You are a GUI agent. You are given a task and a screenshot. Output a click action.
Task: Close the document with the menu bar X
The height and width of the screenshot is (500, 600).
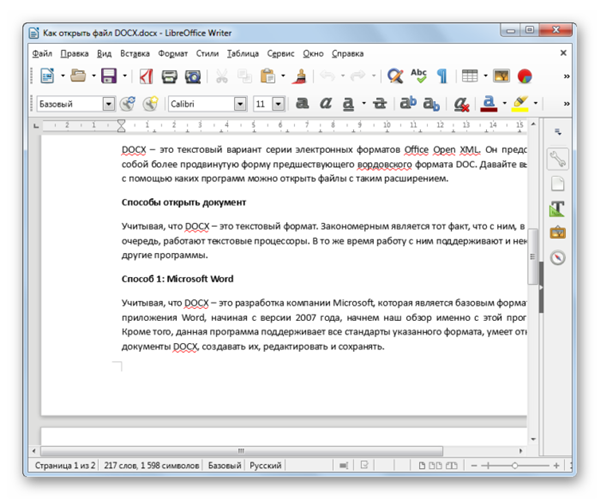click(x=563, y=53)
